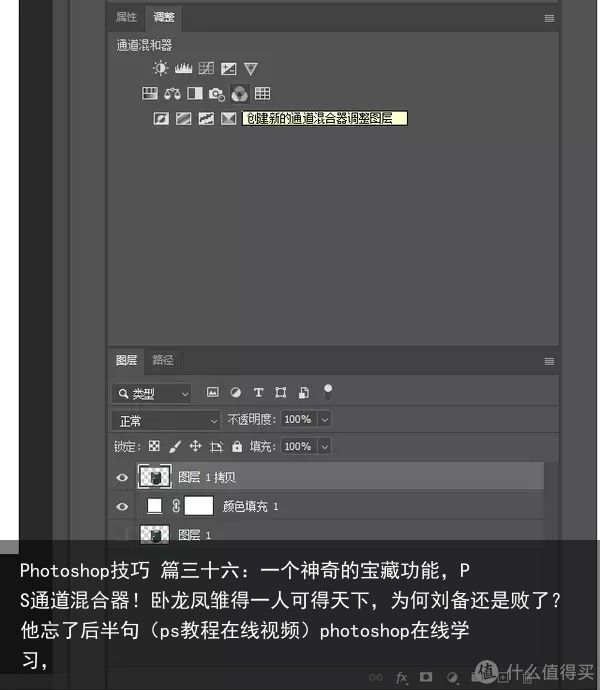Add a Color Balance adjustment
This screenshot has height=690, width=600.
tap(172, 93)
